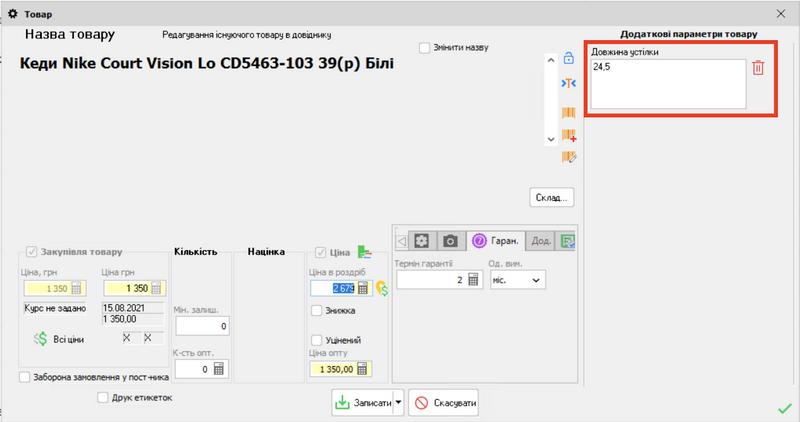
Task: Click the blue padlock icon
Action: tap(568, 59)
